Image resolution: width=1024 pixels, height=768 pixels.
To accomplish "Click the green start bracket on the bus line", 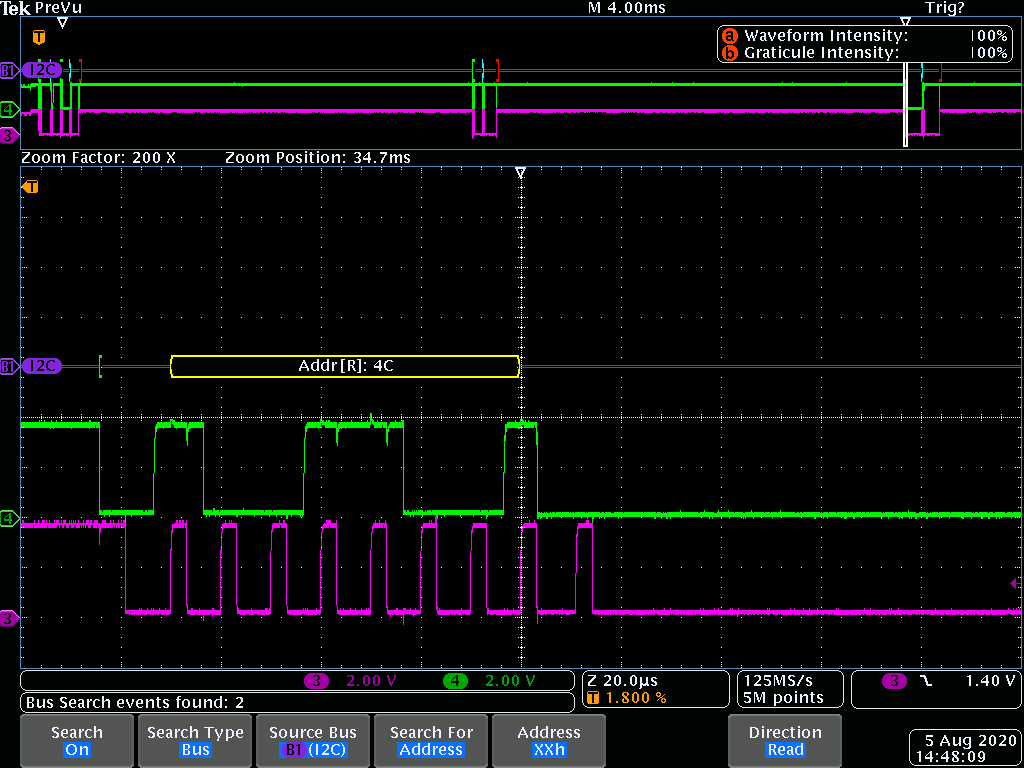I will click(x=100, y=366).
